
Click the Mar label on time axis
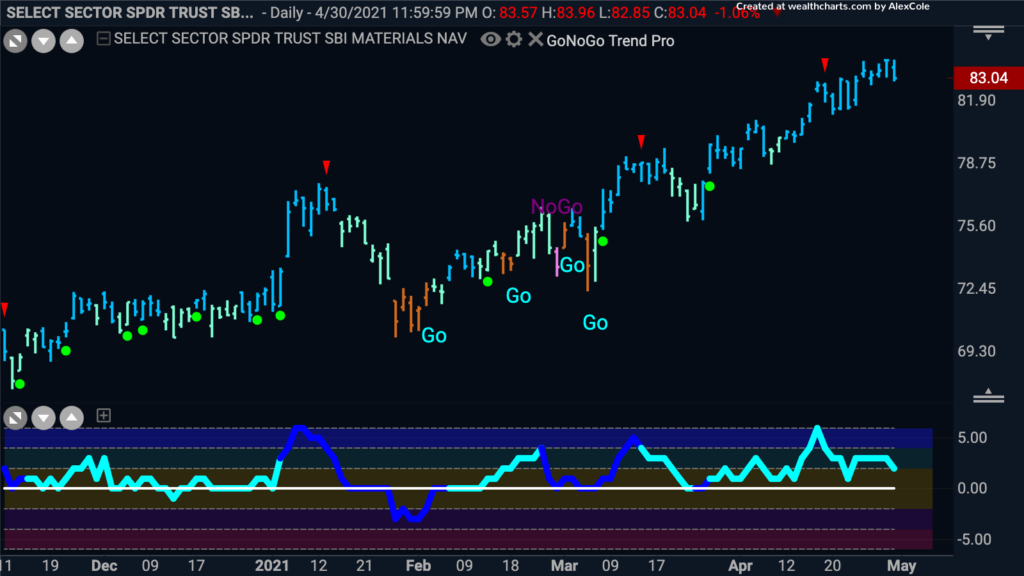(564, 566)
